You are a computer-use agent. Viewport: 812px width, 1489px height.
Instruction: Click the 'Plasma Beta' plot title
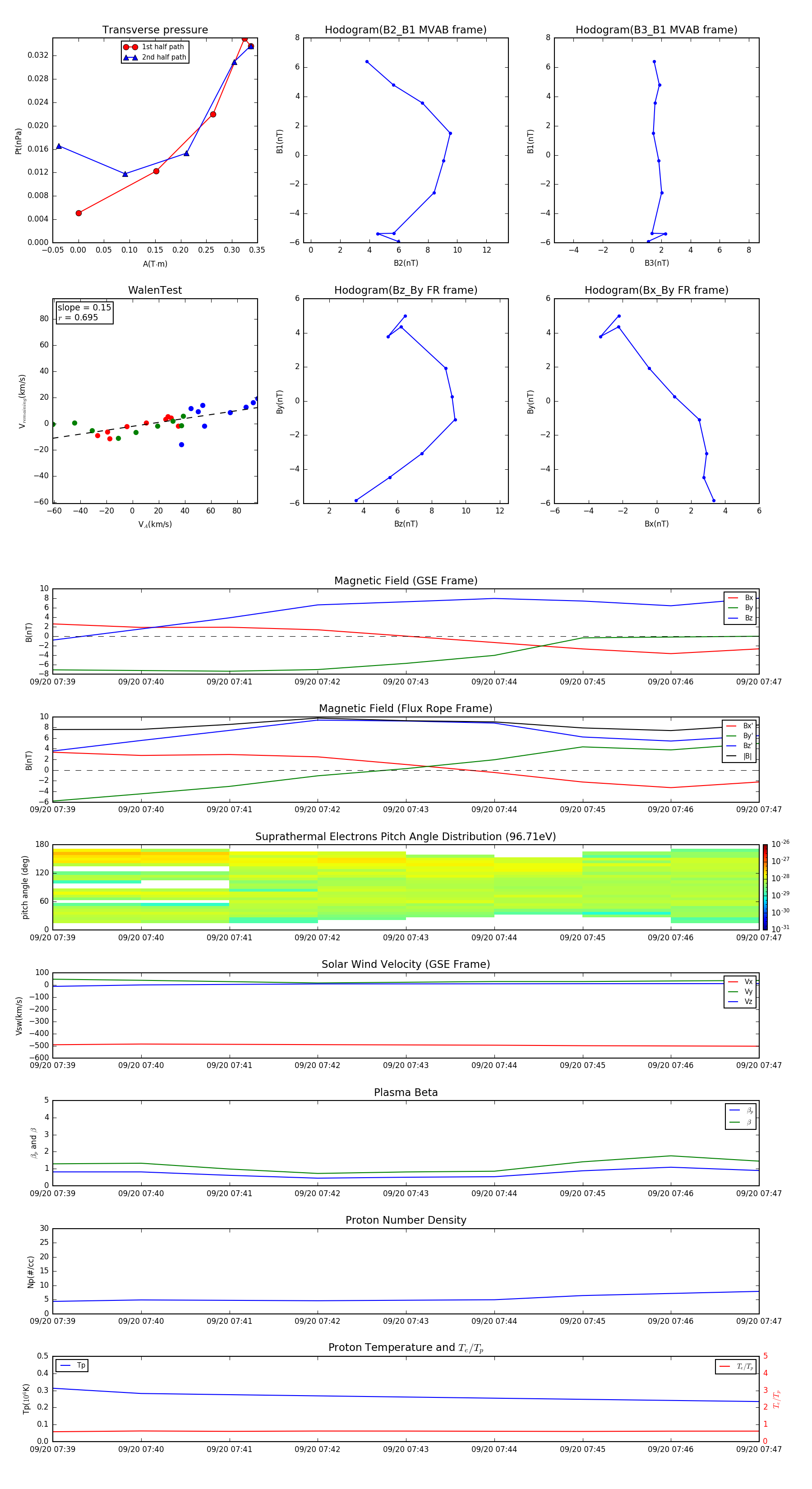point(406,1092)
